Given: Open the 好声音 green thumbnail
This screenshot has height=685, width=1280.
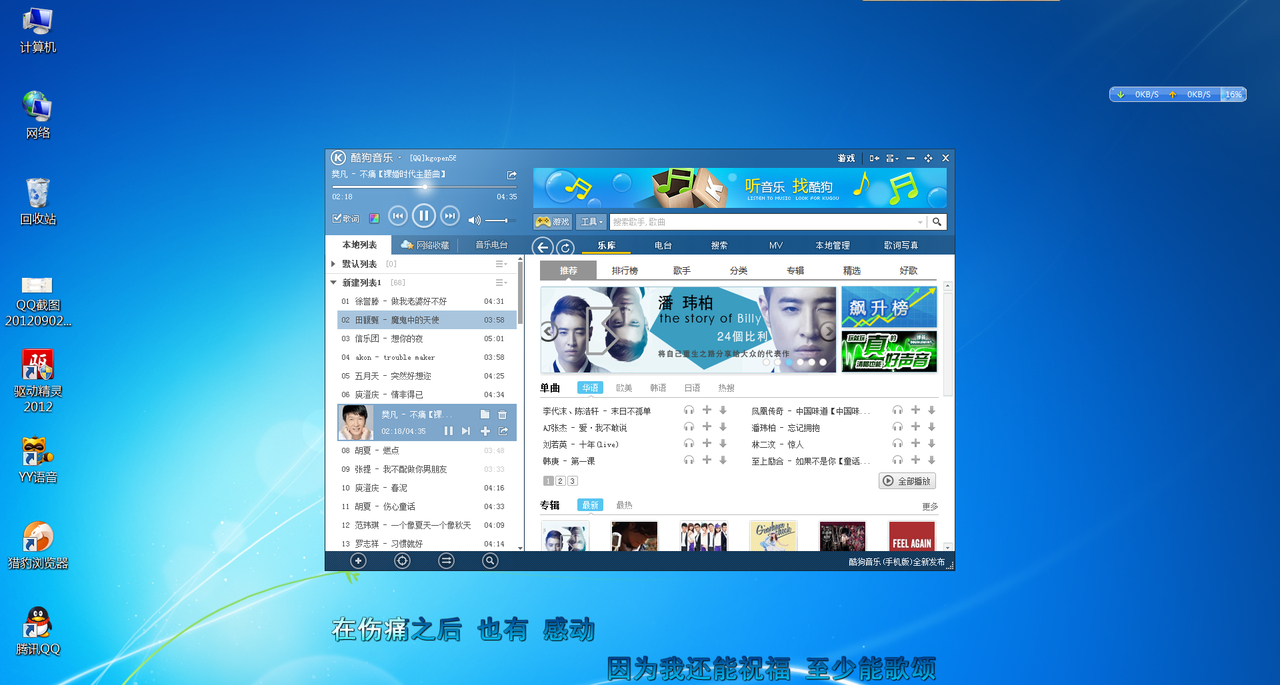Looking at the screenshot, I should pos(889,351).
